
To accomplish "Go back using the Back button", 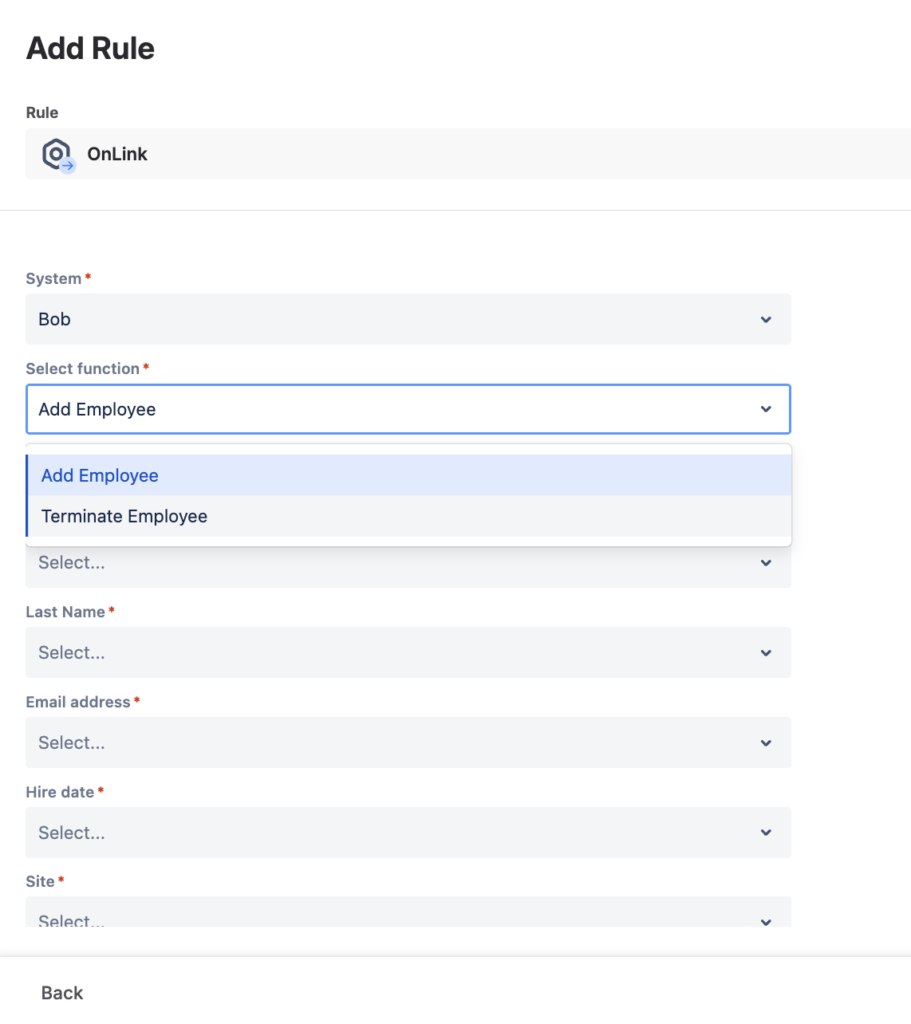I will [x=62, y=993].
